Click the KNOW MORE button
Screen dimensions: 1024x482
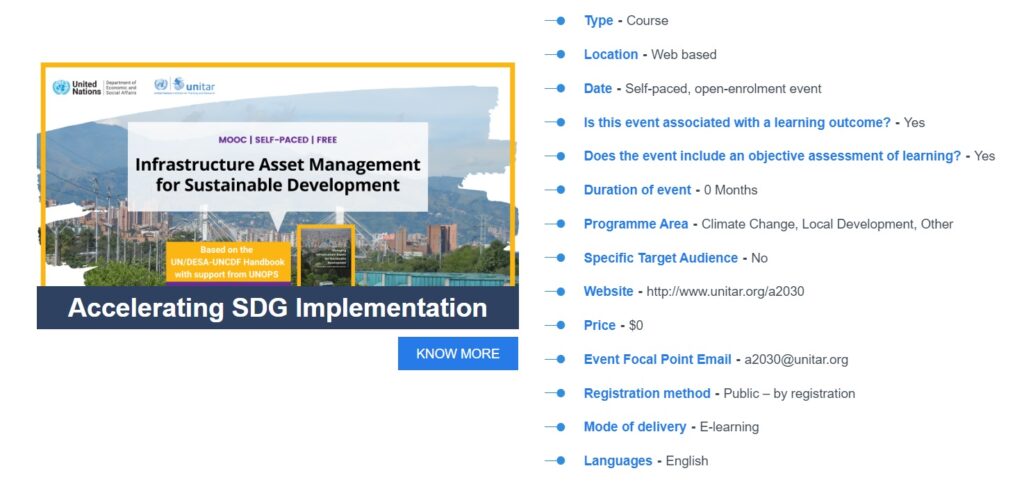click(457, 353)
